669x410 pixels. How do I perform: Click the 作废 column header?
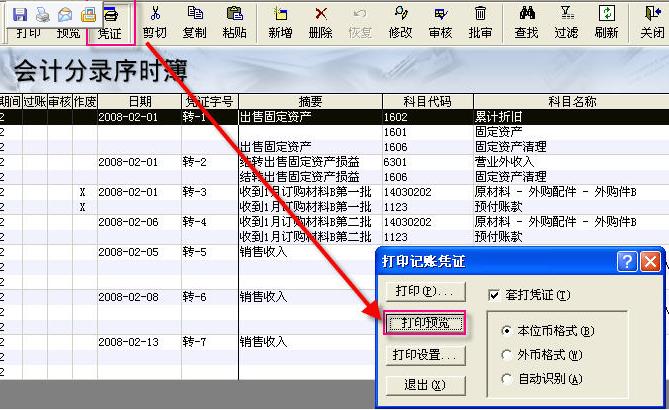click(85, 102)
